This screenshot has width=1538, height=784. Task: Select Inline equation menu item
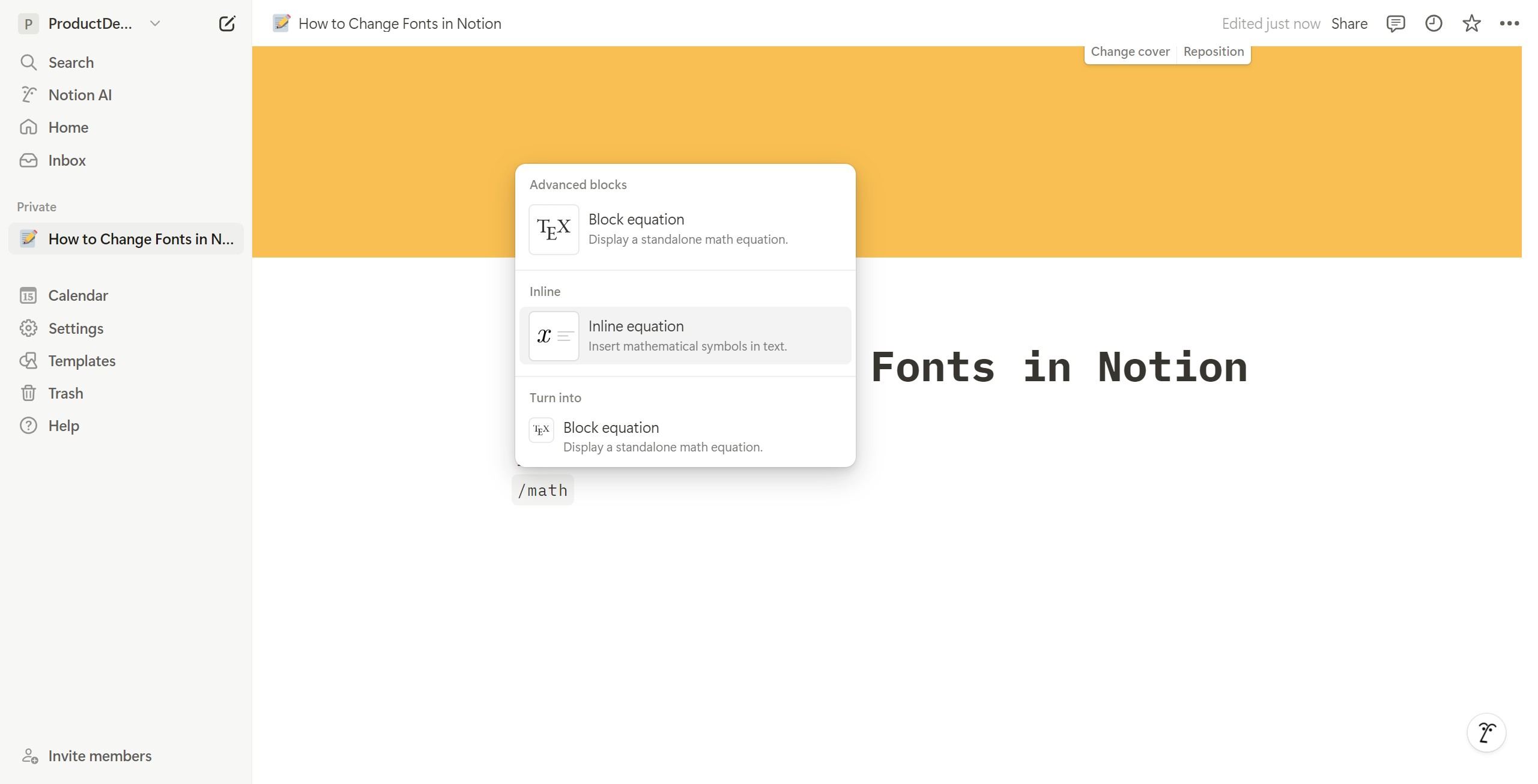point(685,336)
